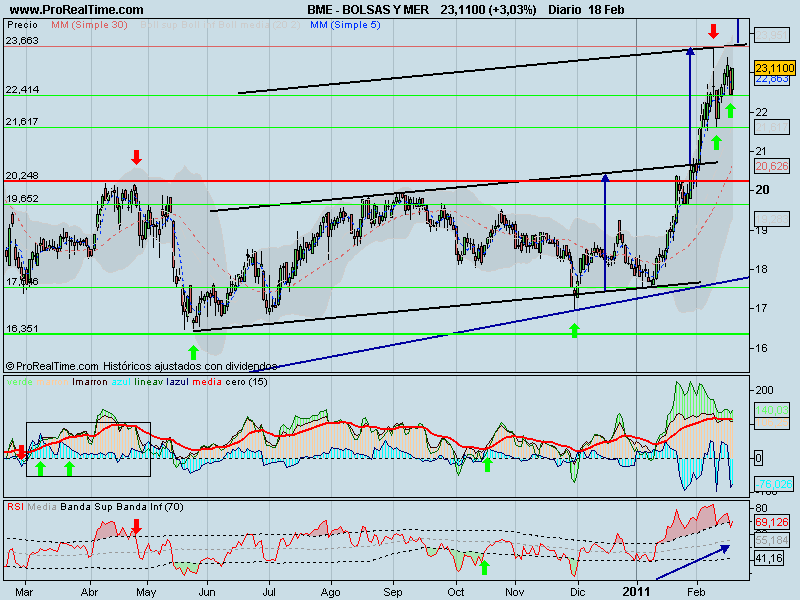The image size is (800, 600).
Task: Select the 21,617 level label on left
Action: (x=22, y=121)
